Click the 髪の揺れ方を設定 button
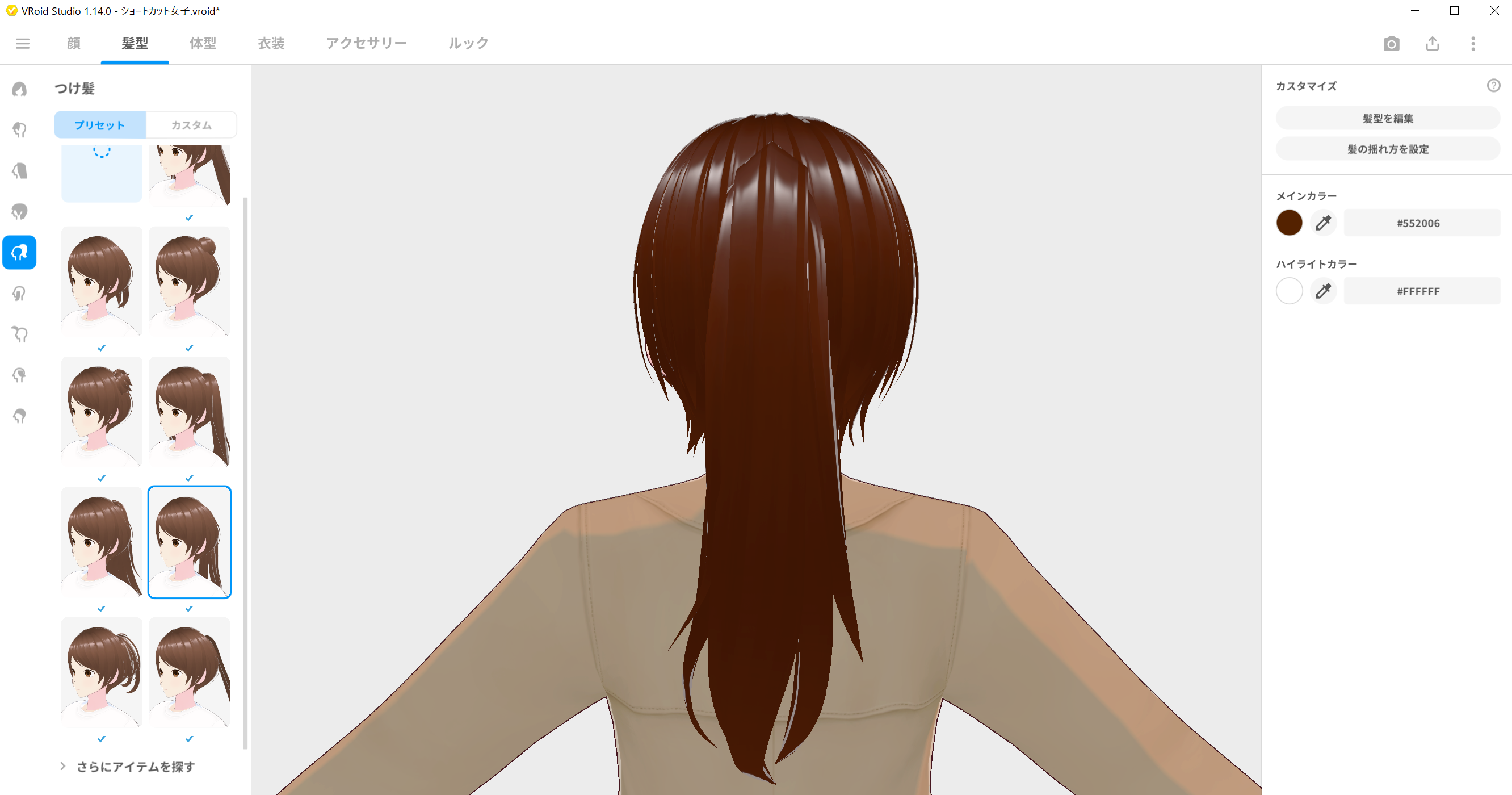 [1388, 149]
